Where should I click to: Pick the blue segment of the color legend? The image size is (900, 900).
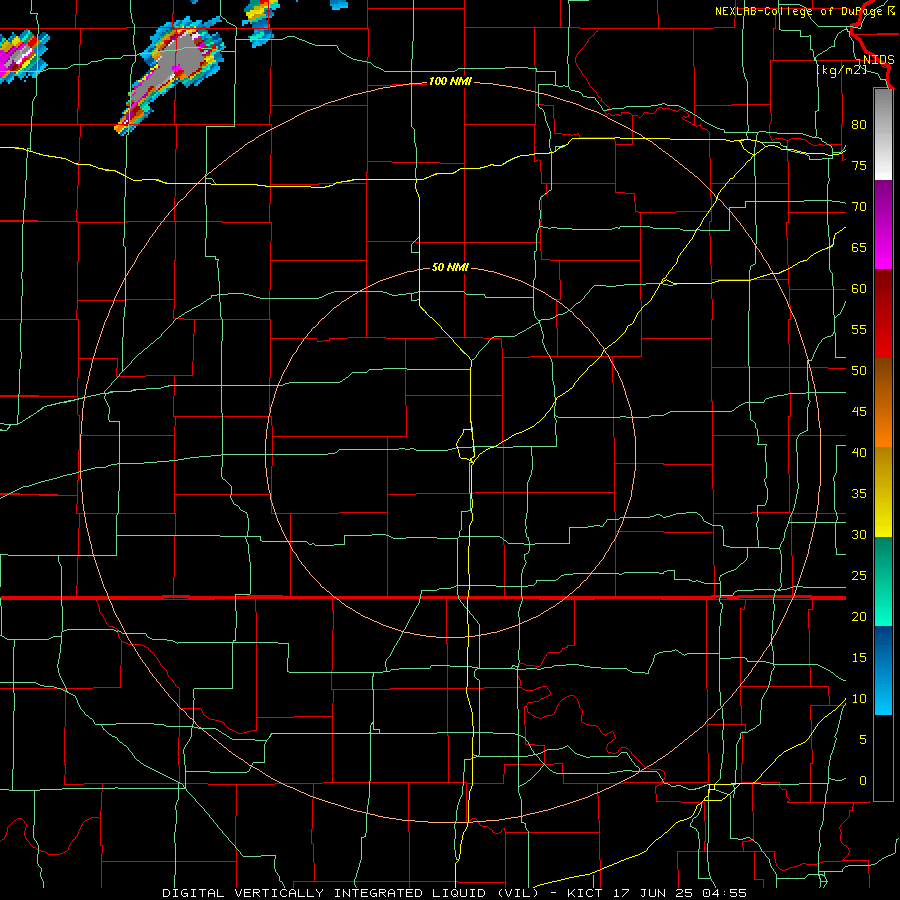(x=883, y=670)
